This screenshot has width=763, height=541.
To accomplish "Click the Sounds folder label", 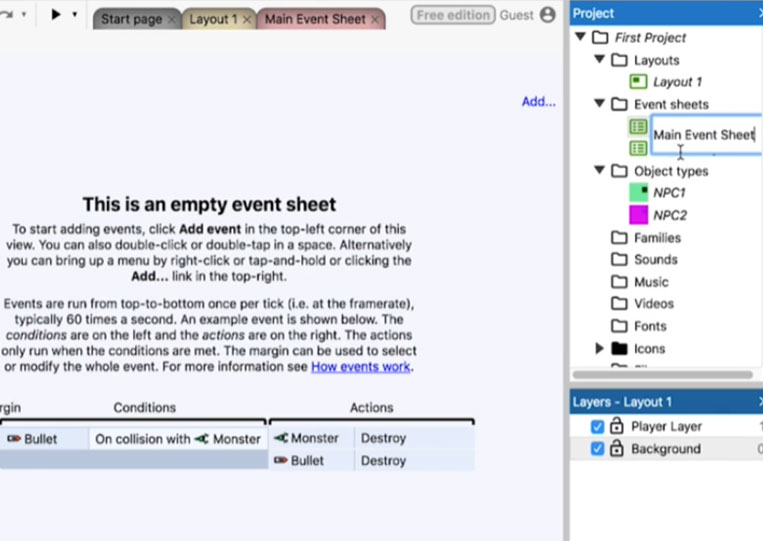I will coord(655,259).
